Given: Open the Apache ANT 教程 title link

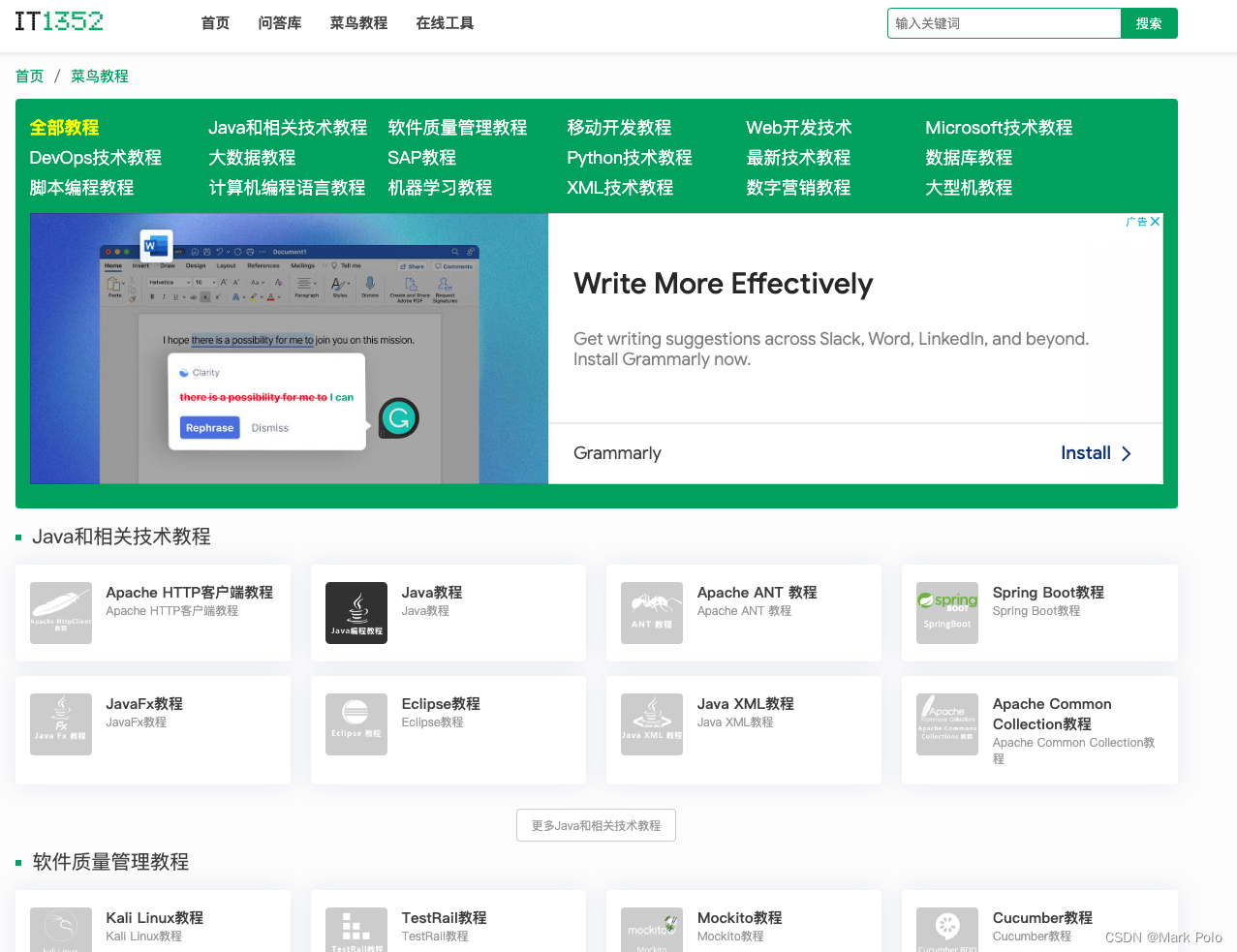Looking at the screenshot, I should click(758, 593).
